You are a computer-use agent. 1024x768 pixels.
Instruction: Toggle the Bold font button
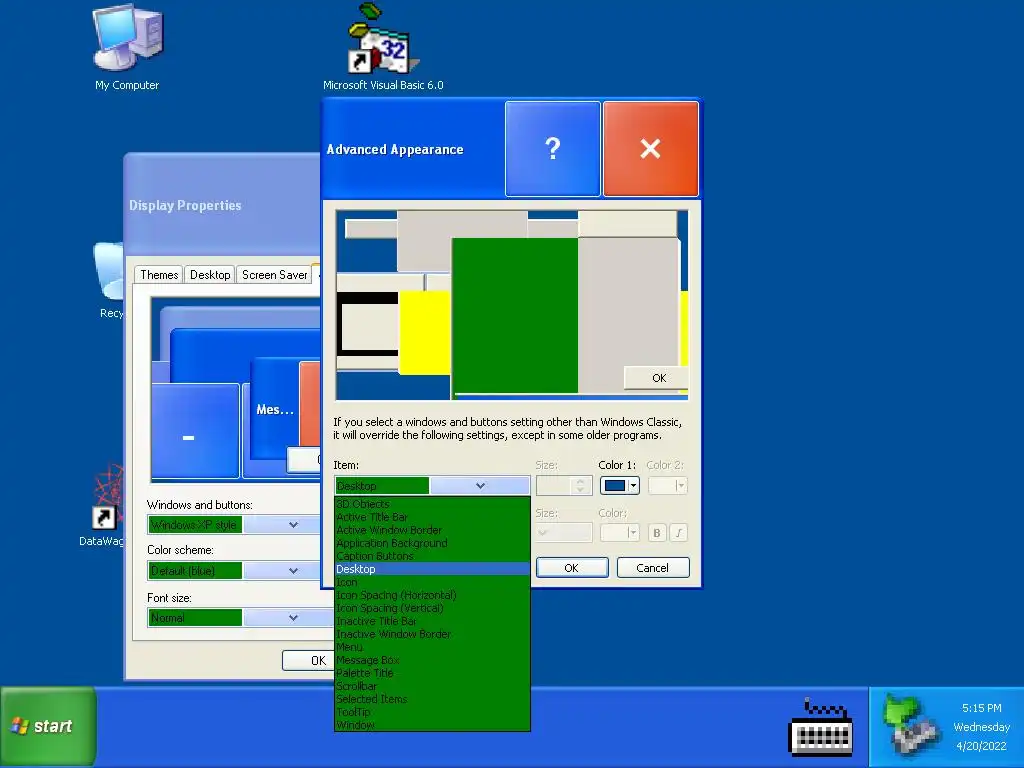coord(657,533)
